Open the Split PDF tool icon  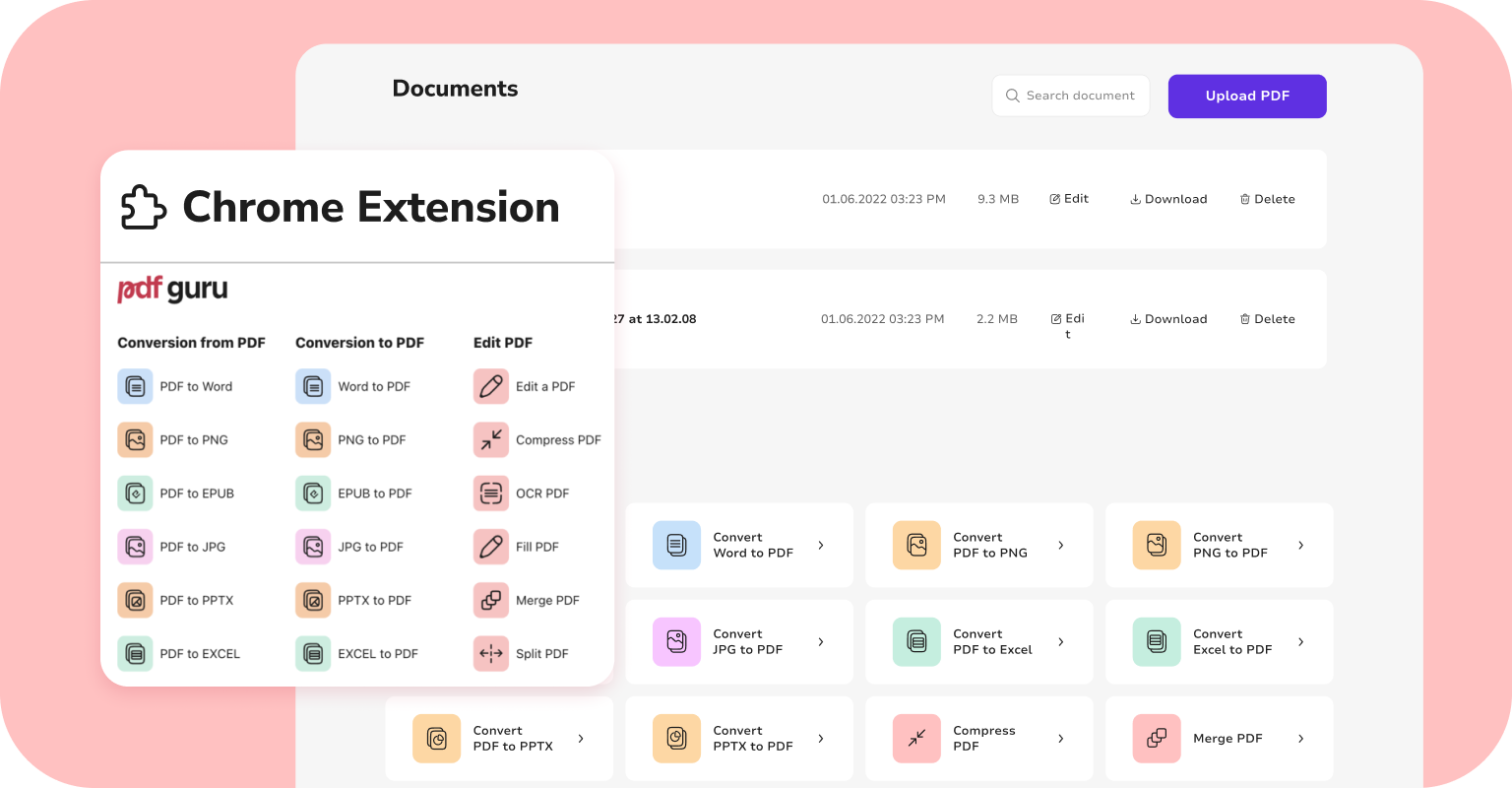tap(490, 653)
